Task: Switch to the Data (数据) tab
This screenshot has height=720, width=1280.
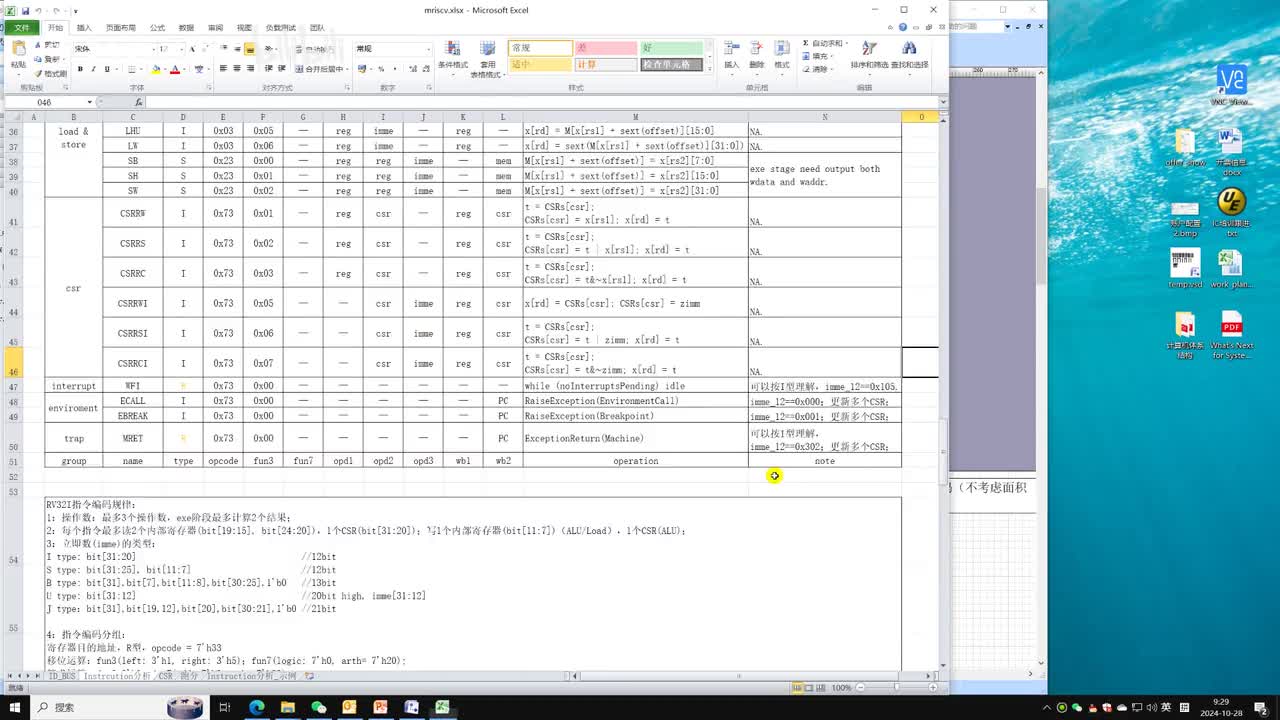Action: click(x=186, y=28)
